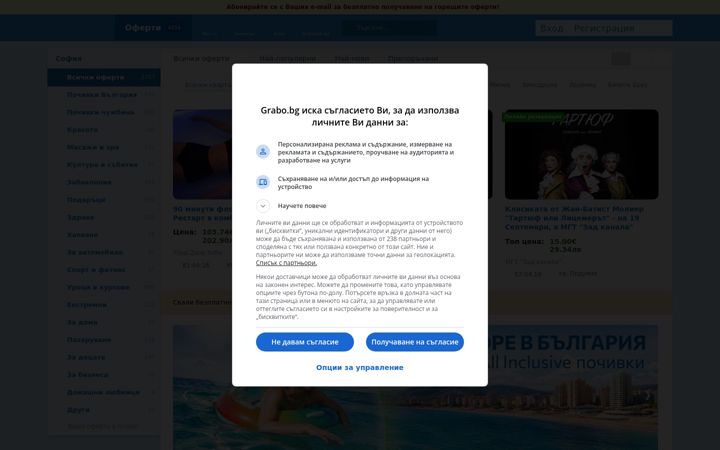Expand the Научете повече chevron
The width and height of the screenshot is (720, 450).
[263, 206]
